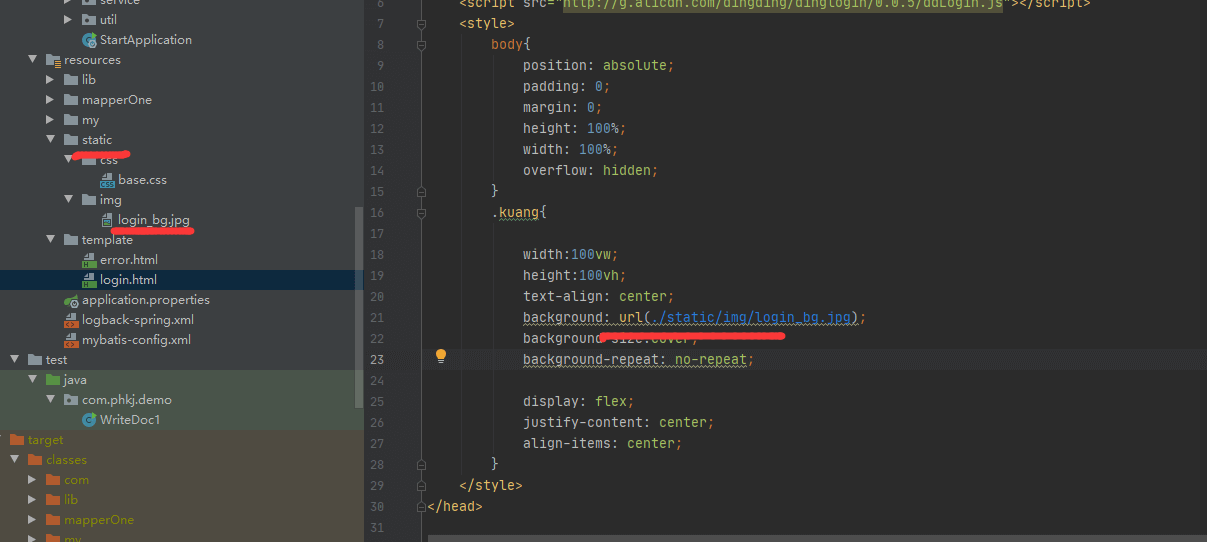Expand the util package arrow
This screenshot has width=1207, height=542.
point(68,20)
